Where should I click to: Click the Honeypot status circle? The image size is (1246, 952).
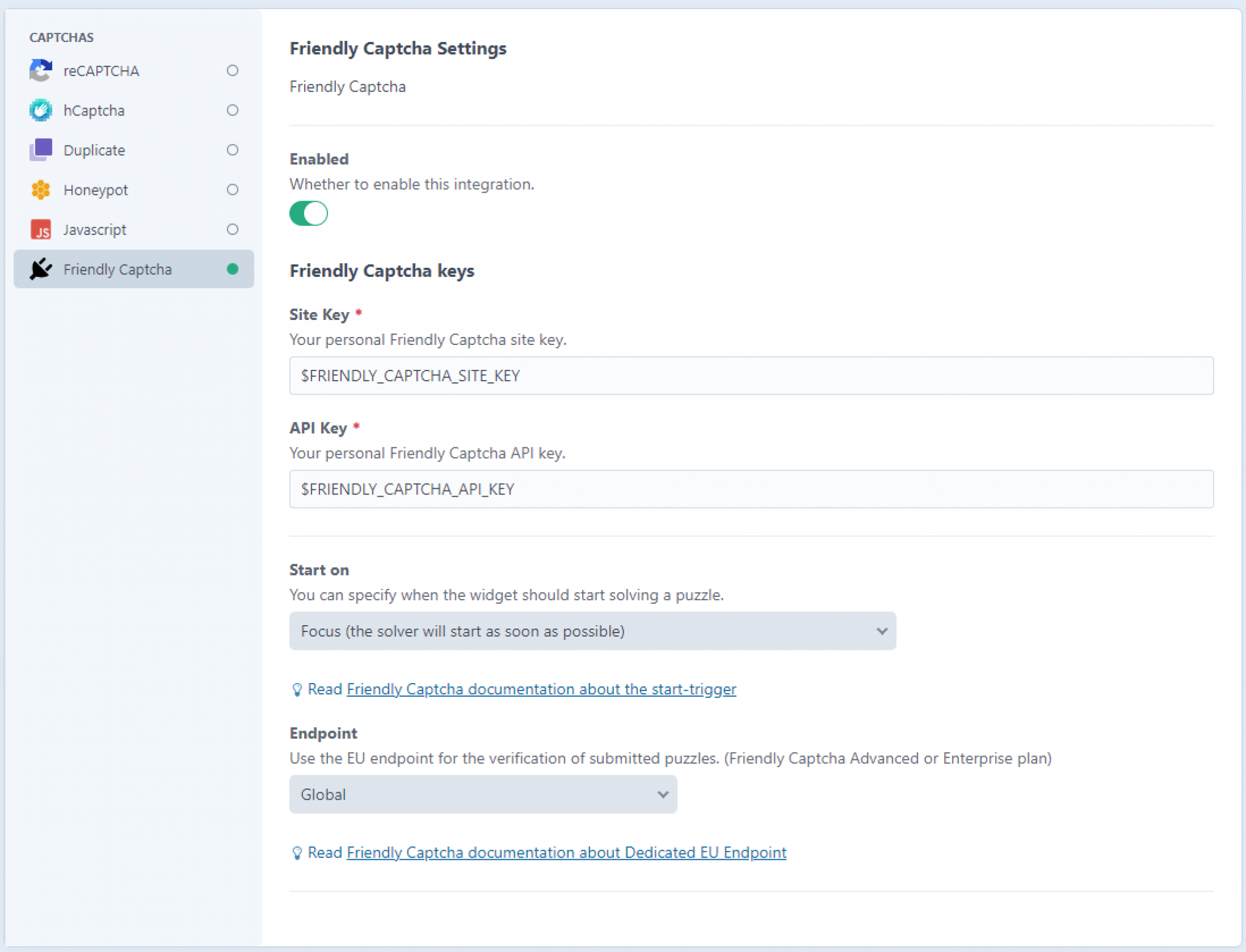232,189
